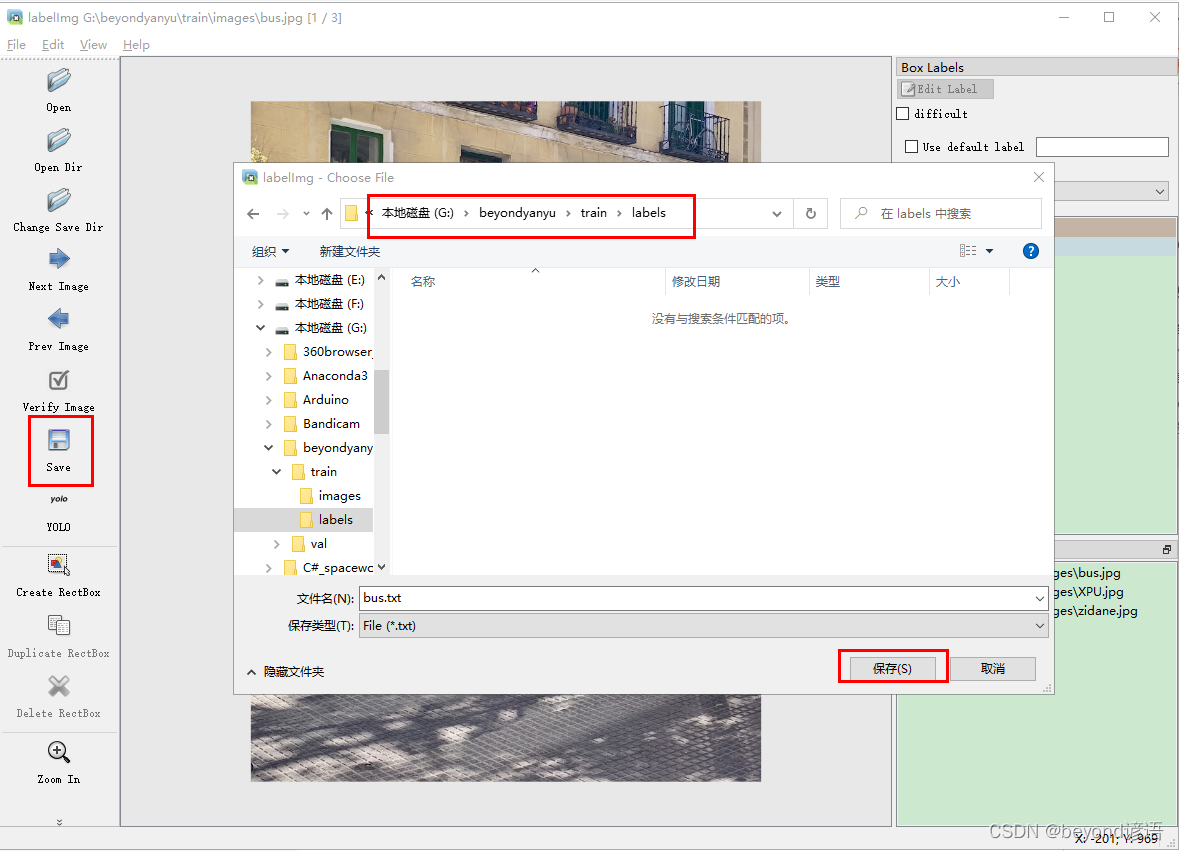
Task: Expand the 本地磁盘 (E:) tree node
Action: (x=260, y=280)
